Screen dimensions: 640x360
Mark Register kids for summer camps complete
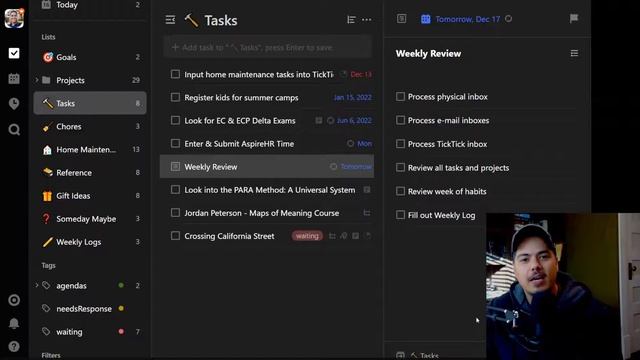pyautogui.click(x=175, y=98)
